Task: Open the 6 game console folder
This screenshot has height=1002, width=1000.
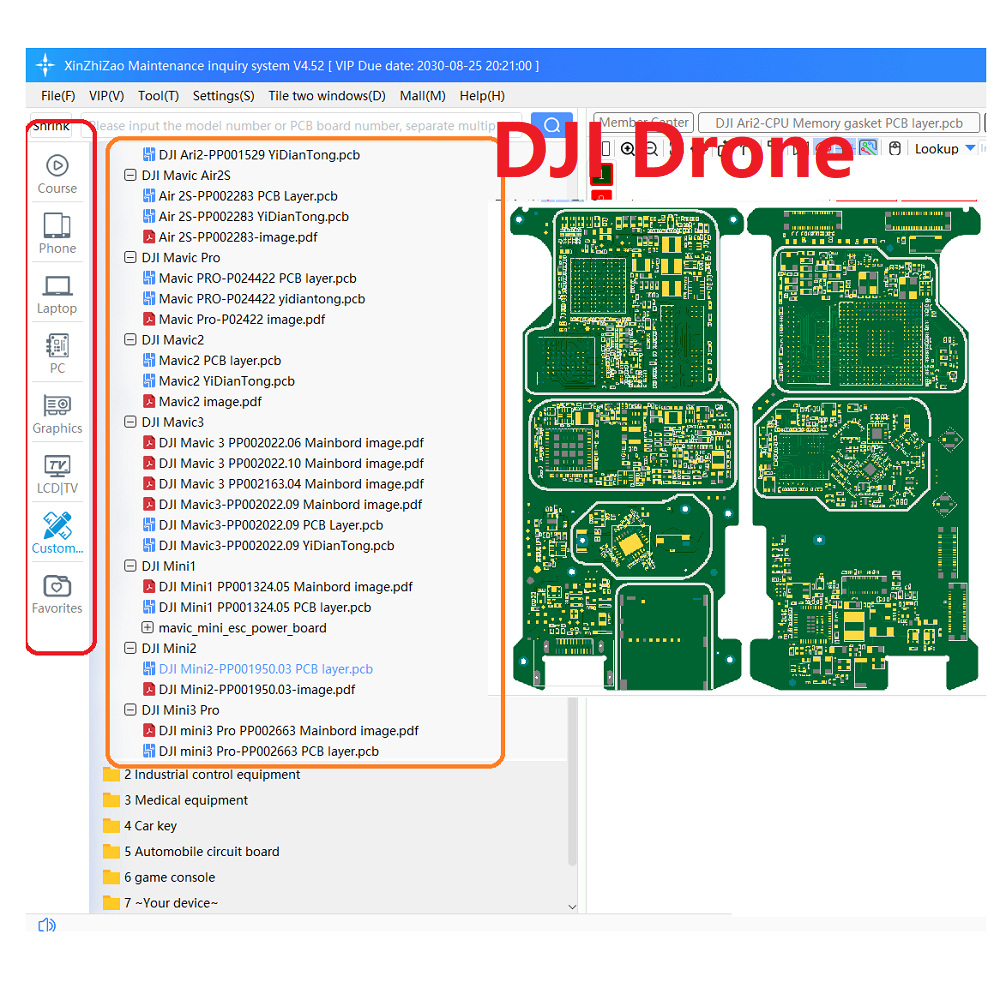Action: click(159, 877)
